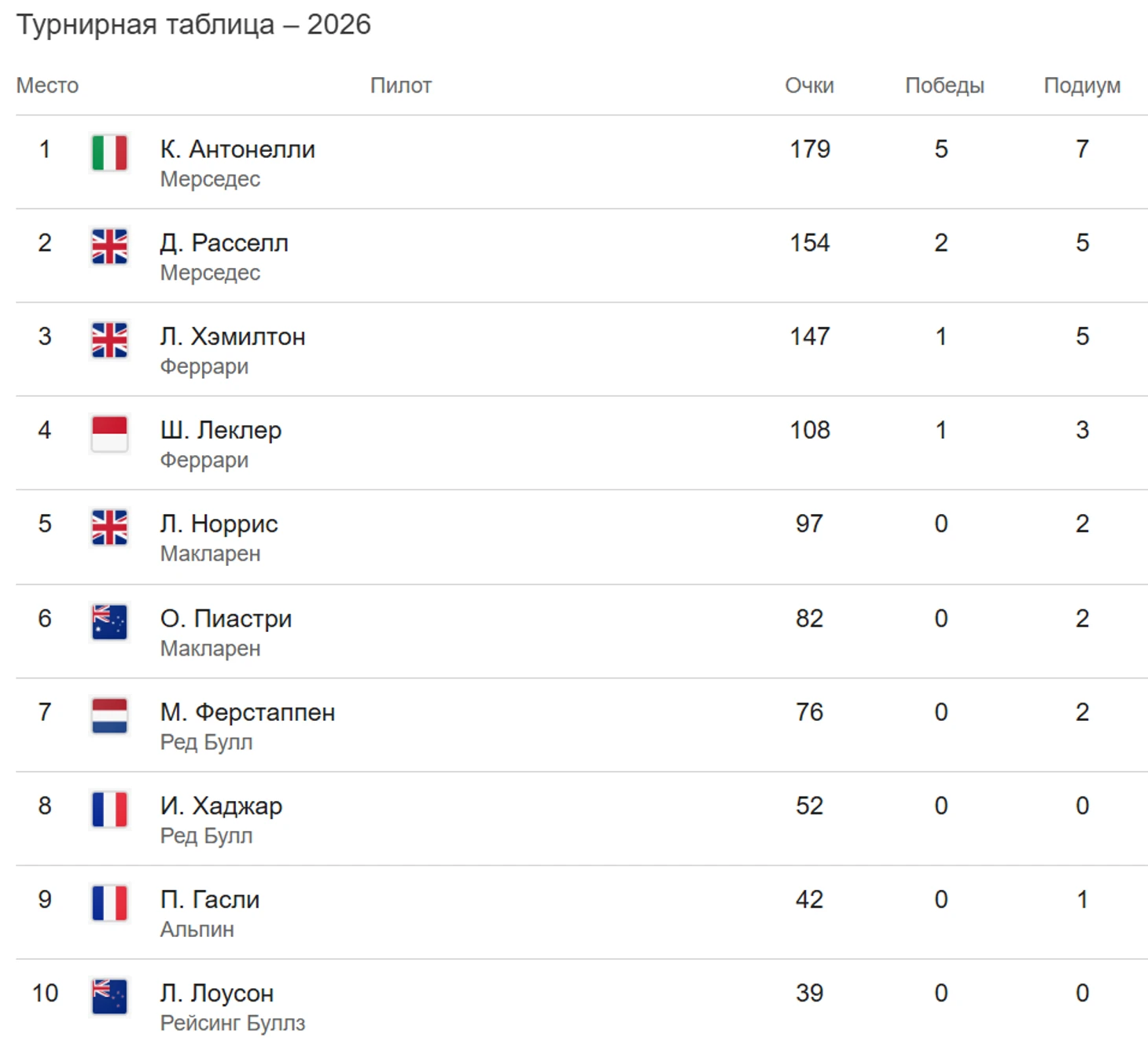Click the UK flag beside Л. Хэмилтон
Viewport: 1148px width, 1040px height.
[109, 340]
